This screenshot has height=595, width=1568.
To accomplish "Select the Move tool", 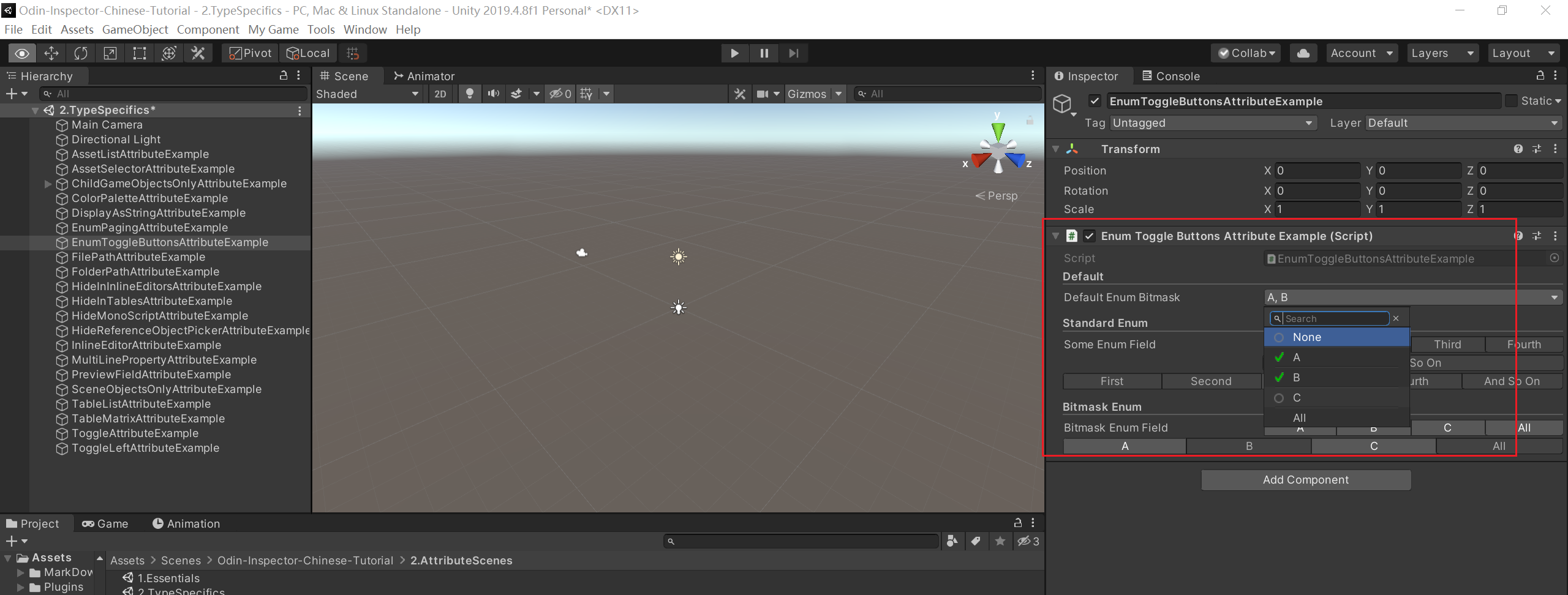I will (51, 53).
